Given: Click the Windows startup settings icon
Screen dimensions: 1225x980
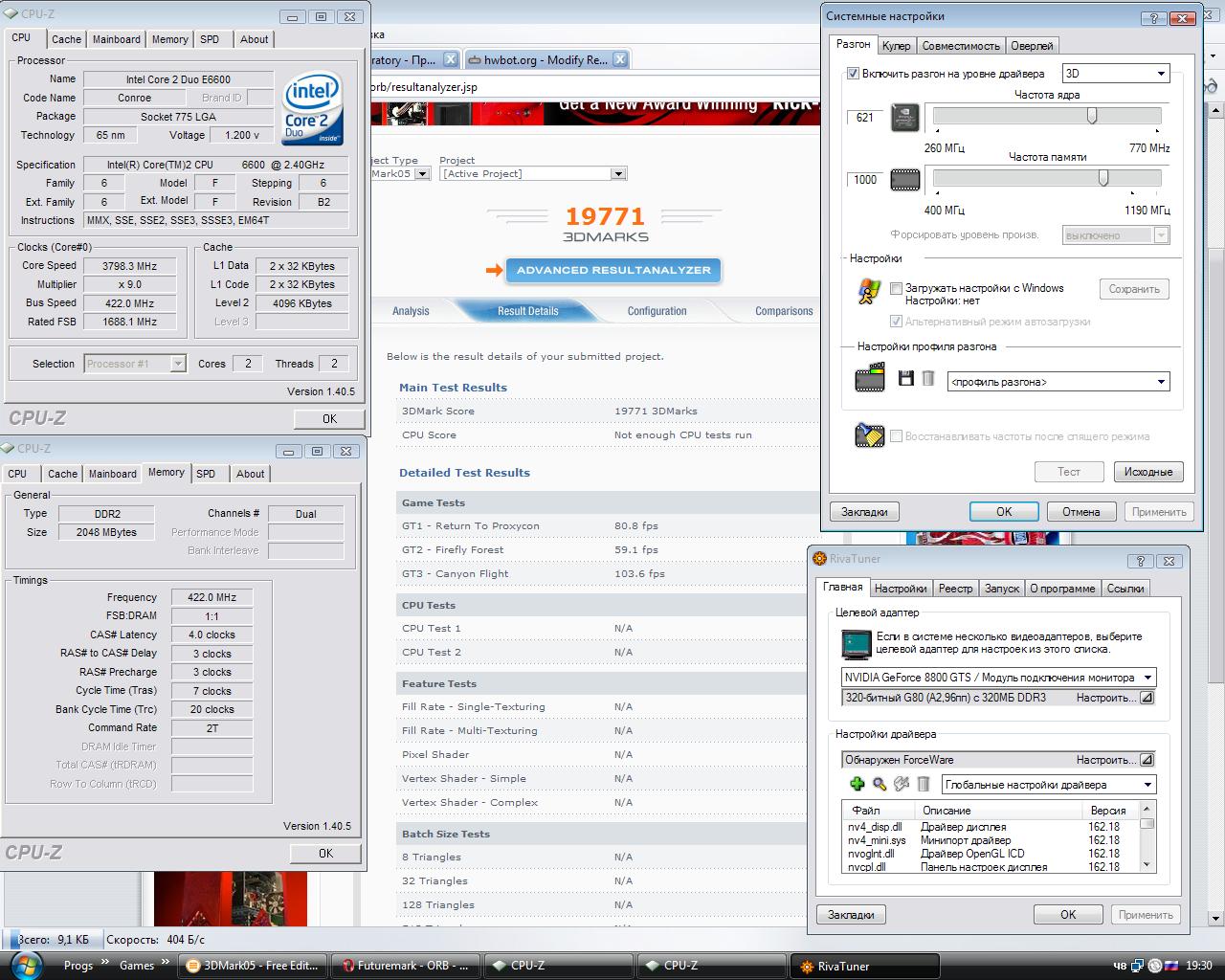Looking at the screenshot, I should [x=869, y=292].
